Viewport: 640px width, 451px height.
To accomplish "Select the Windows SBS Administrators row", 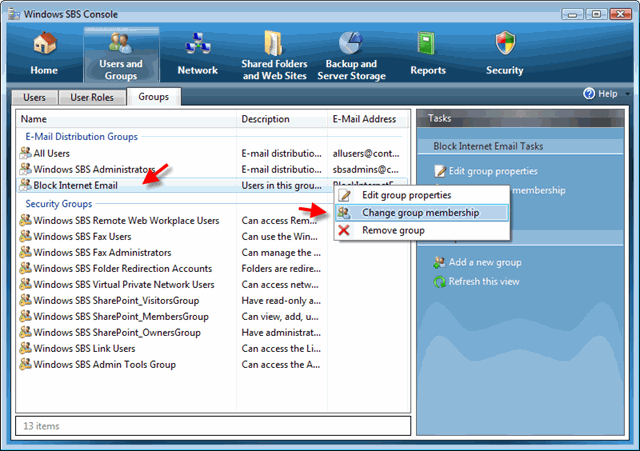I will (x=212, y=169).
